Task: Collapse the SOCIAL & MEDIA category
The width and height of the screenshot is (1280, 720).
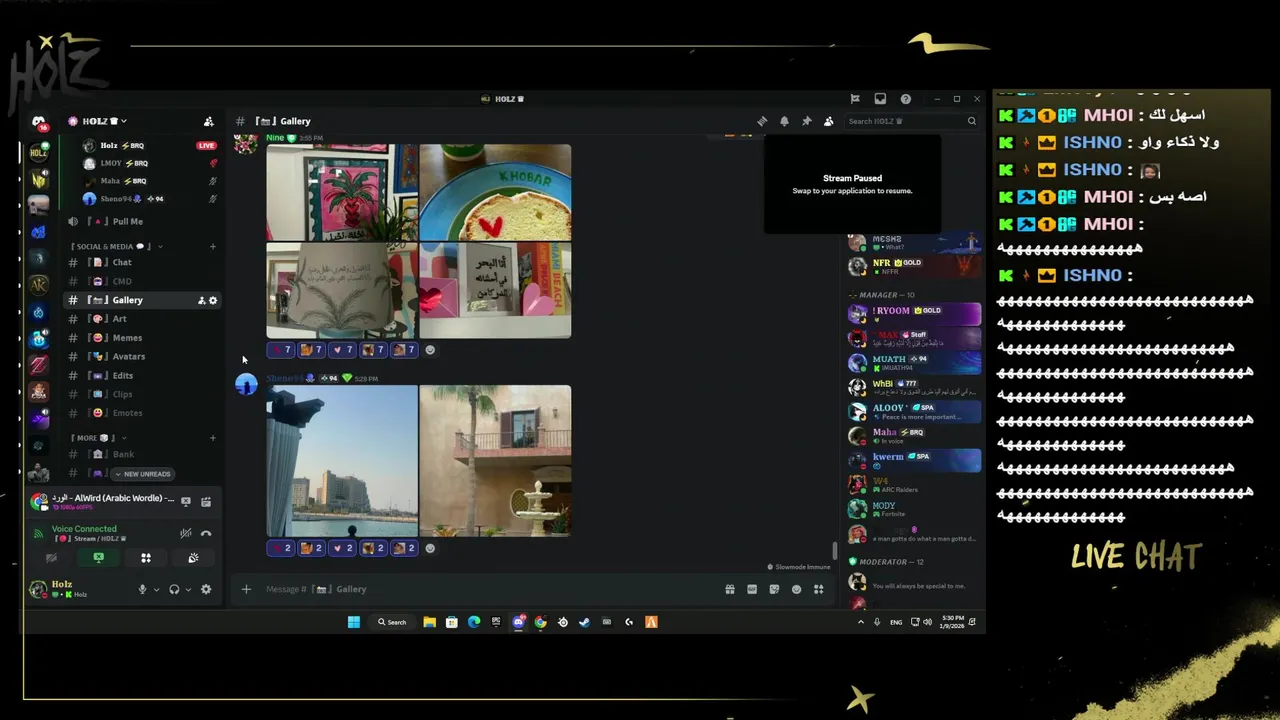Action: pos(115,246)
